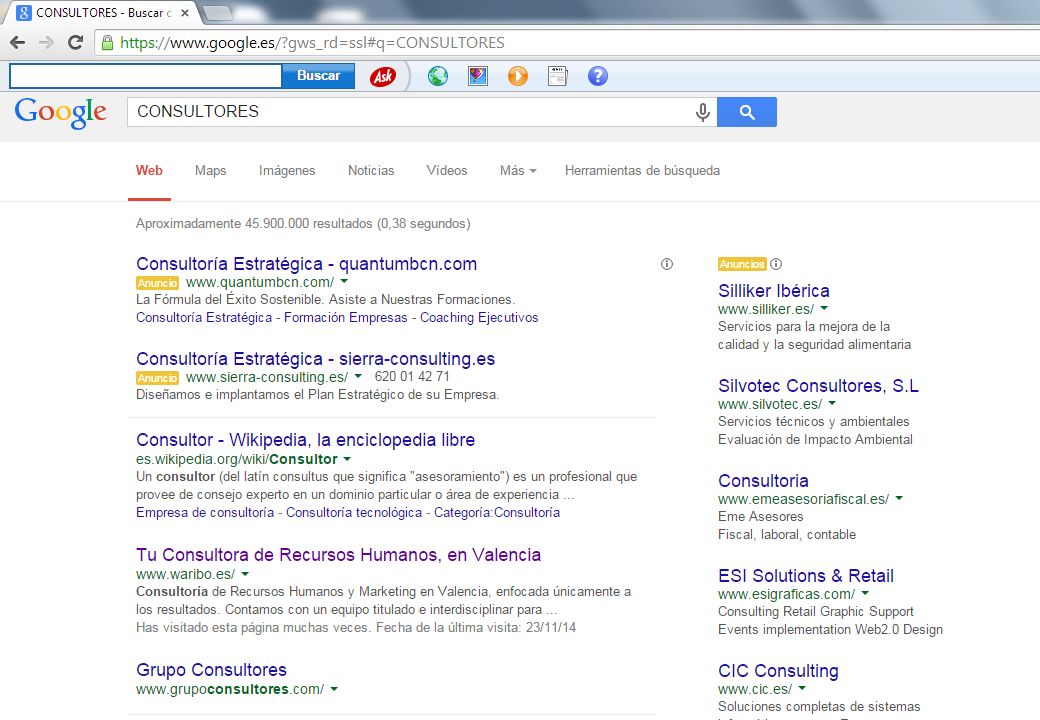The image size is (1040, 720).
Task: Click the Ask toolbar Buscar button
Action: [318, 76]
